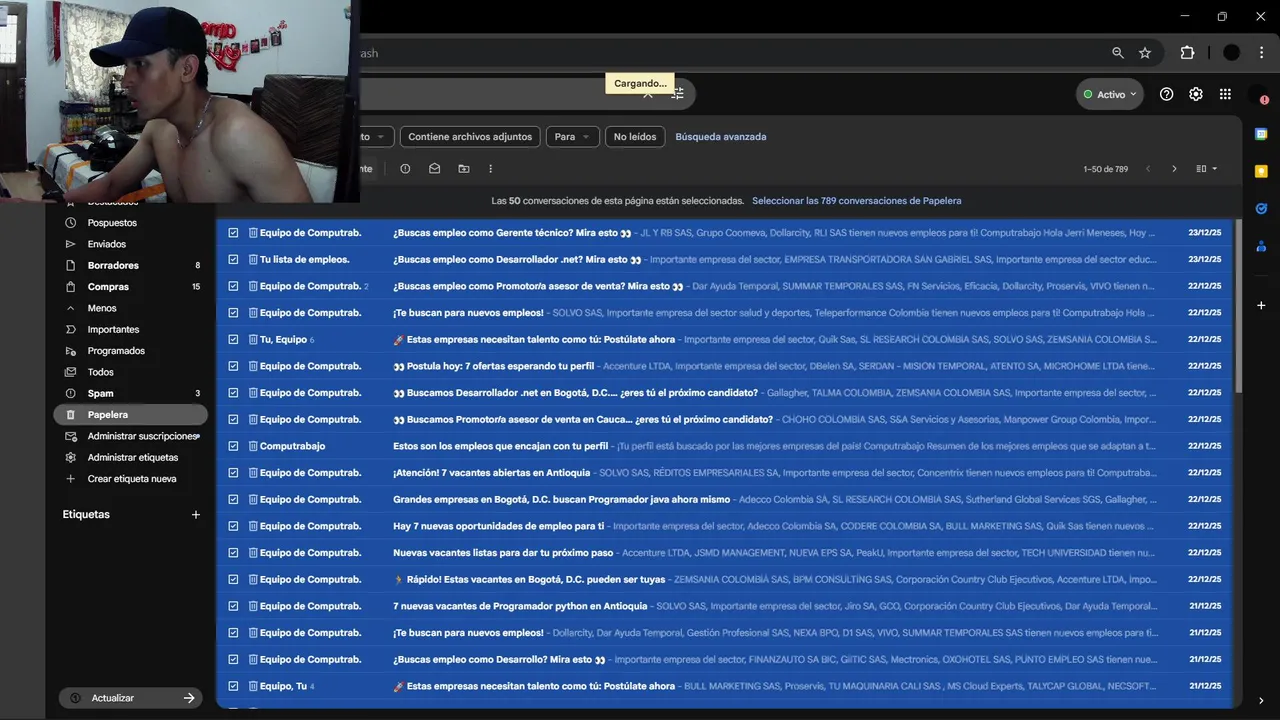Screen dimensions: 1280x720
Task: Open Chrome extensions puzzle icon
Action: pyautogui.click(x=1187, y=53)
